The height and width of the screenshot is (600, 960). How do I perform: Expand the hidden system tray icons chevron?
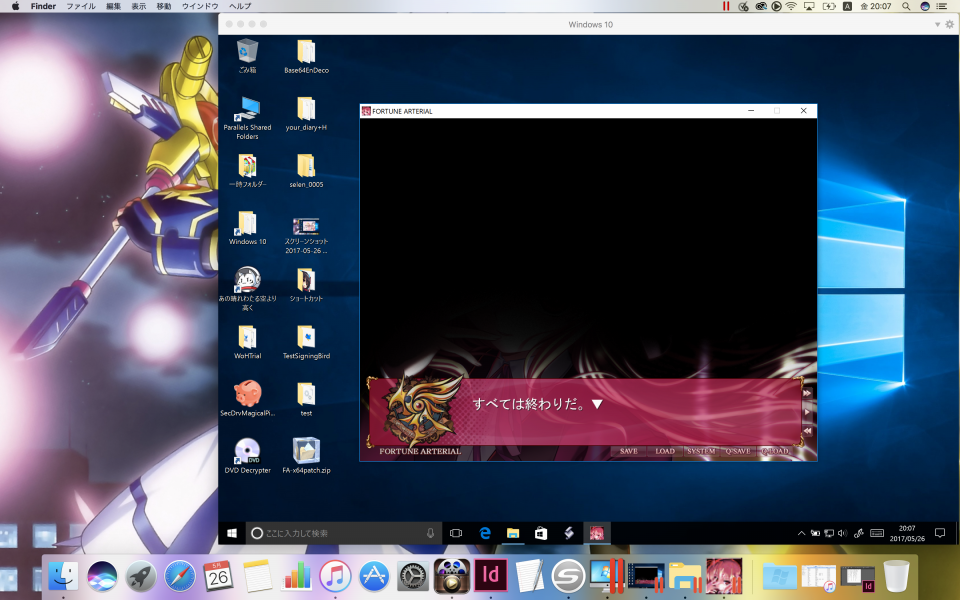(801, 533)
